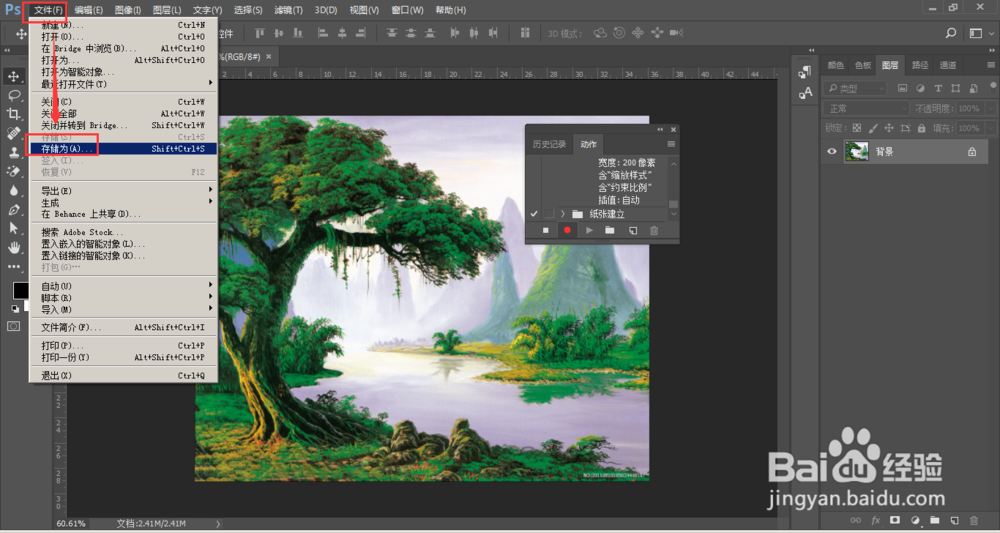Select the Spot Healing Brush tool

click(13, 133)
